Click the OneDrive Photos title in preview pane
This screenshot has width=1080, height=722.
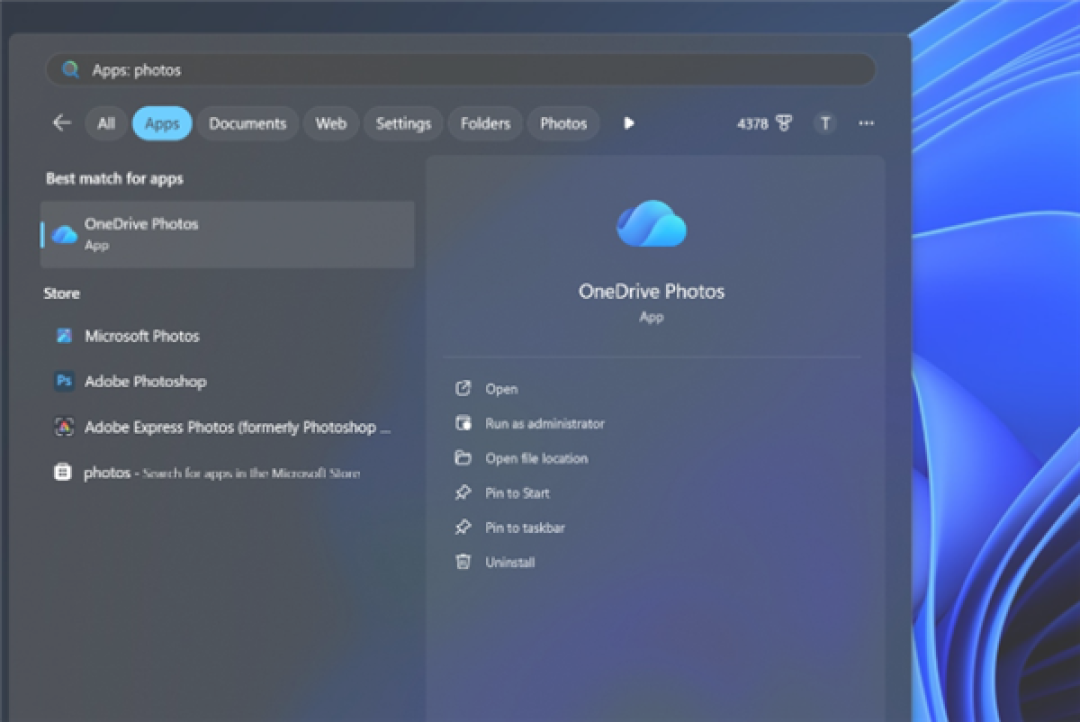[651, 291]
